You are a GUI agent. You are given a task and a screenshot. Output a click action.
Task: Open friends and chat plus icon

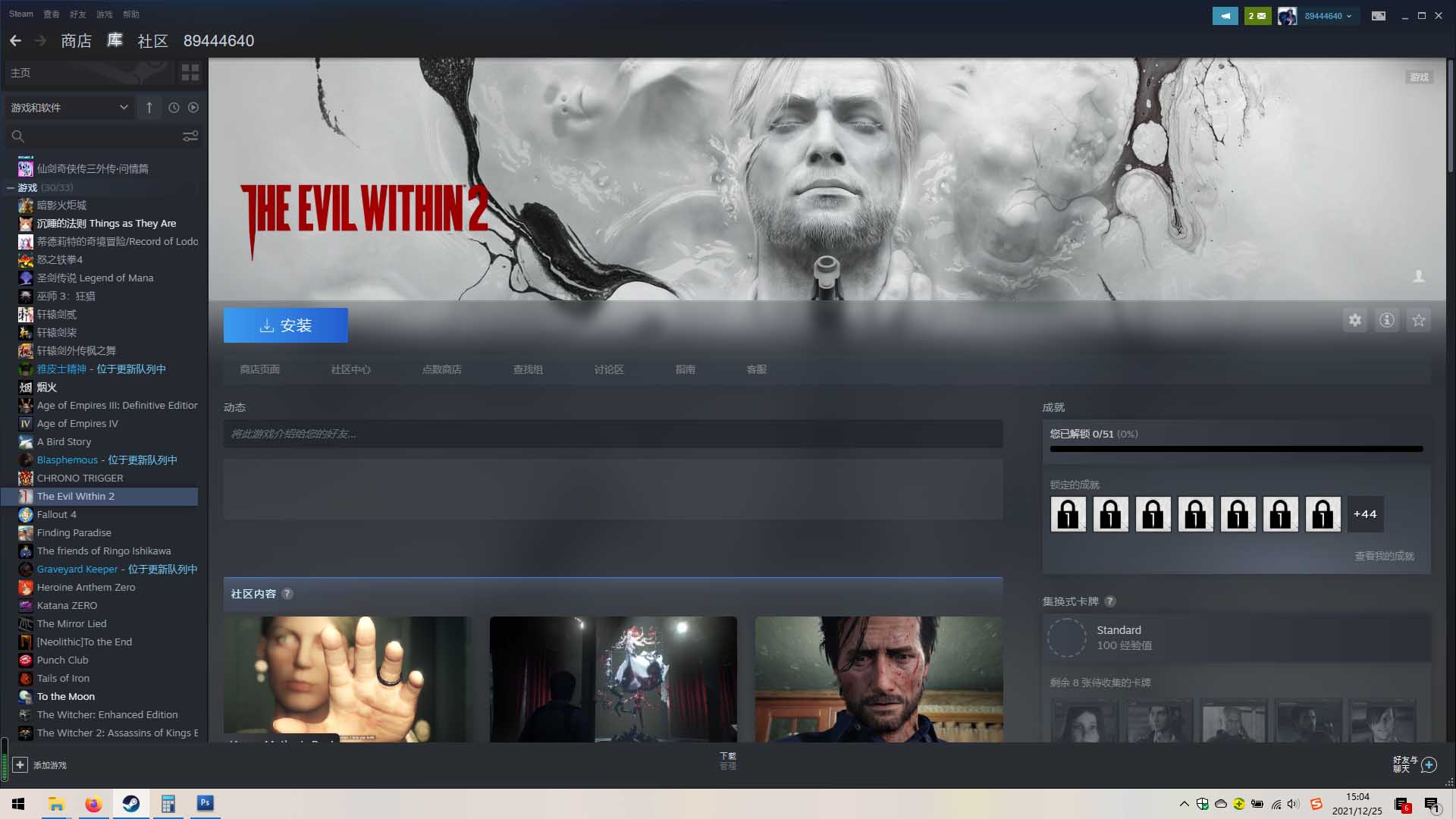[1429, 764]
